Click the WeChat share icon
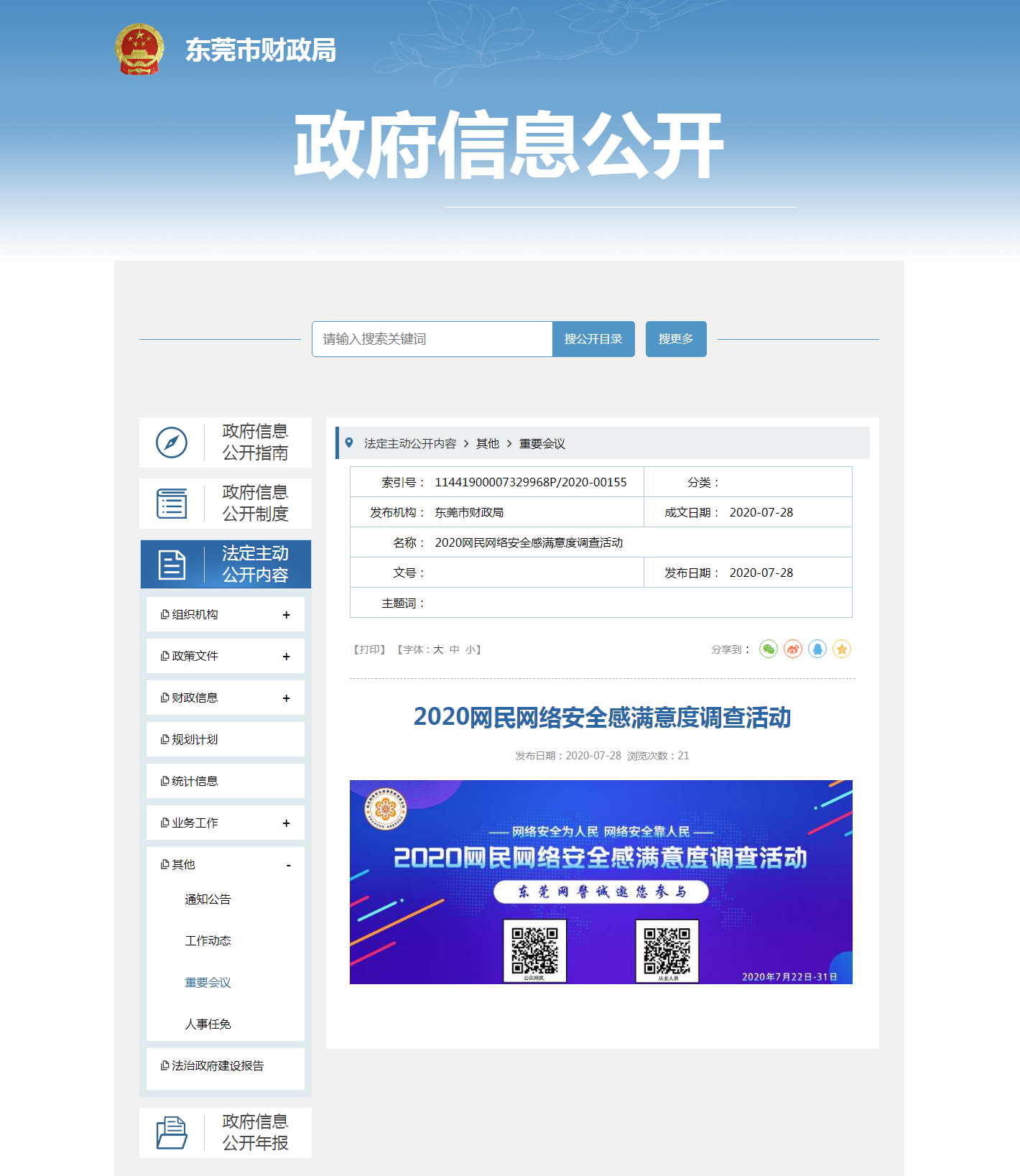 point(768,649)
